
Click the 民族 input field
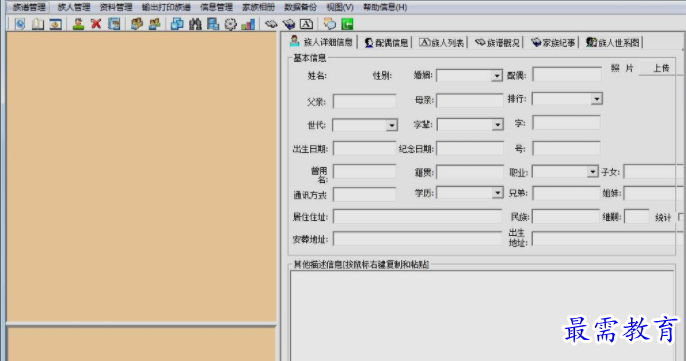point(566,216)
